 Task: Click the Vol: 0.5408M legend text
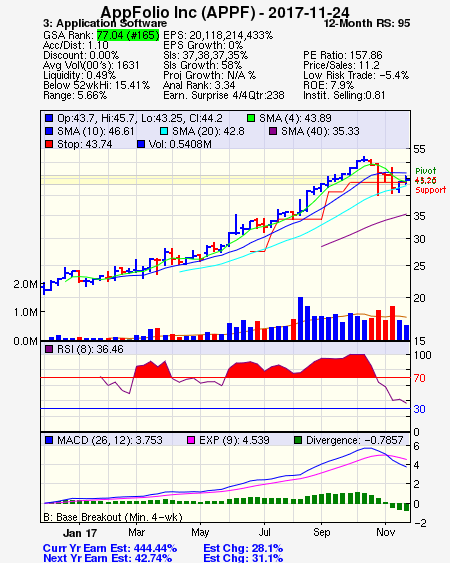[180, 144]
